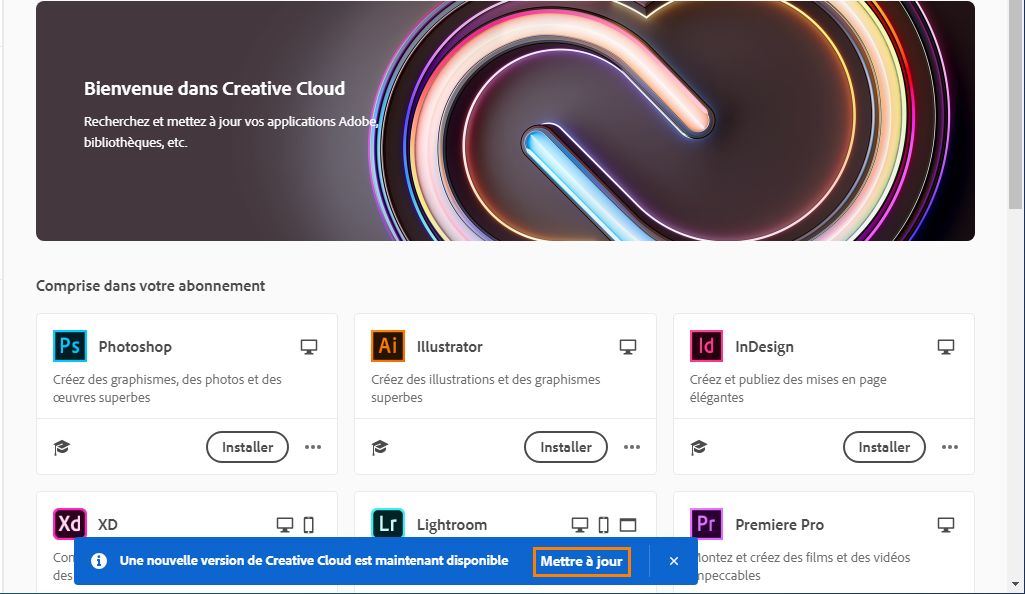Click XD's desktop platform icon
1025x594 pixels.
coord(285,525)
